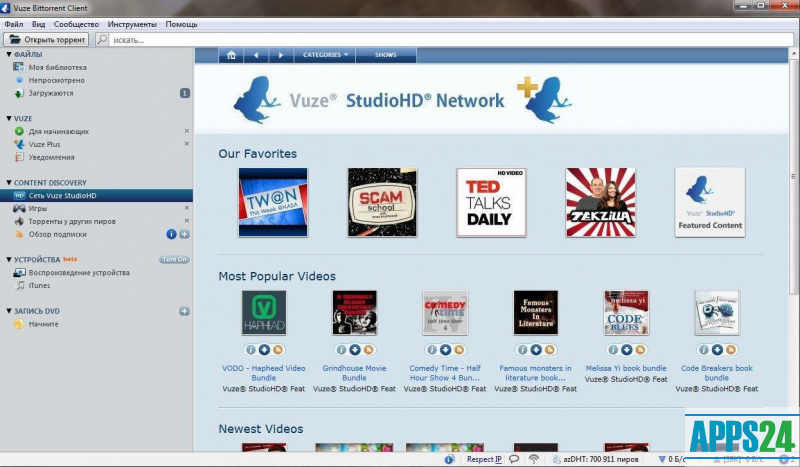The image size is (800, 467).
Task: Open Для начинающих entry
Action: tap(58, 132)
